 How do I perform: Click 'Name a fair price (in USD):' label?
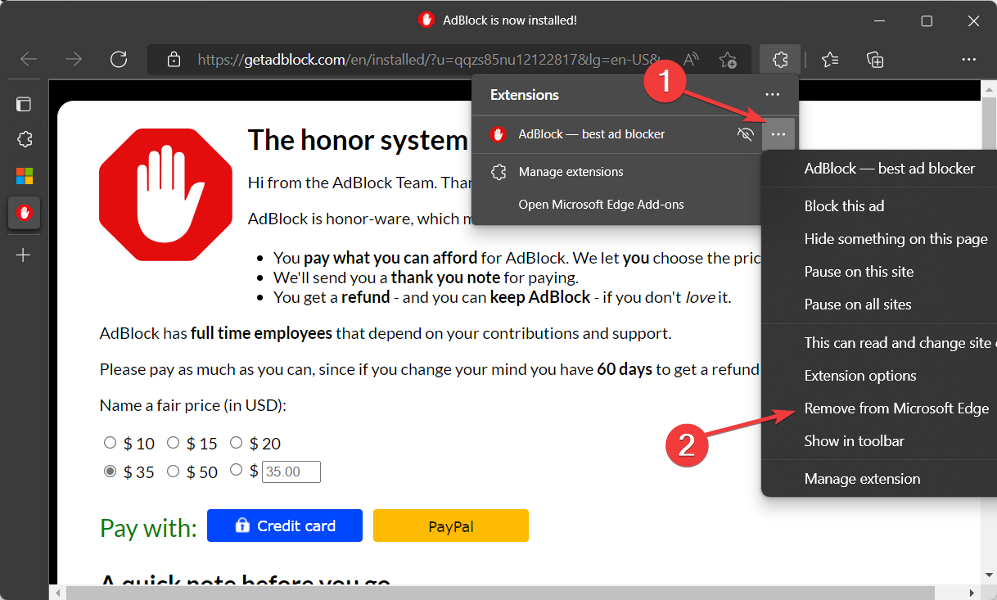(193, 406)
